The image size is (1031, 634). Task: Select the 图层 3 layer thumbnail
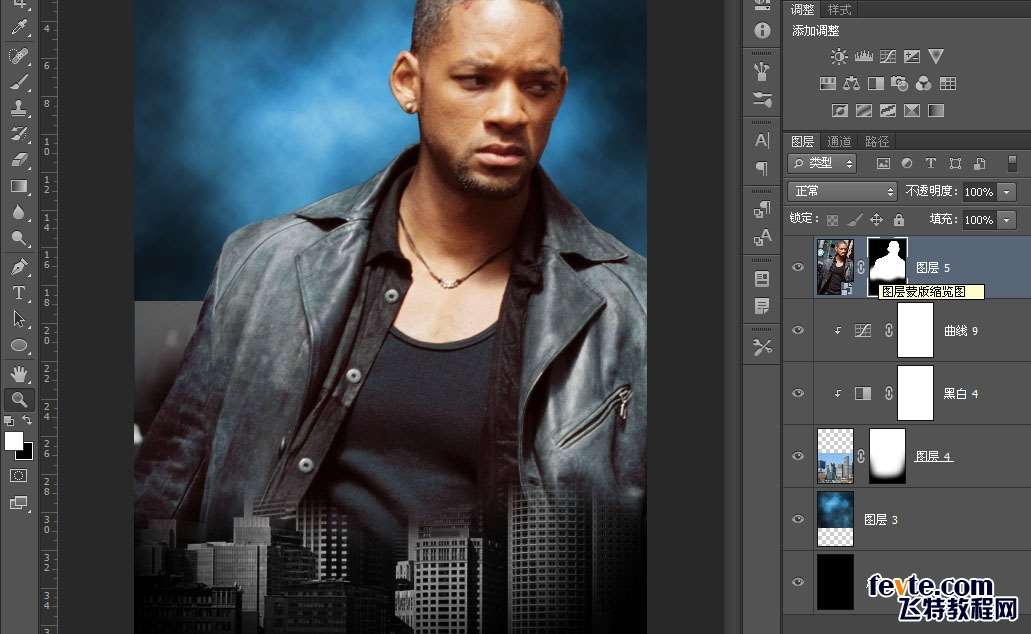tap(835, 519)
